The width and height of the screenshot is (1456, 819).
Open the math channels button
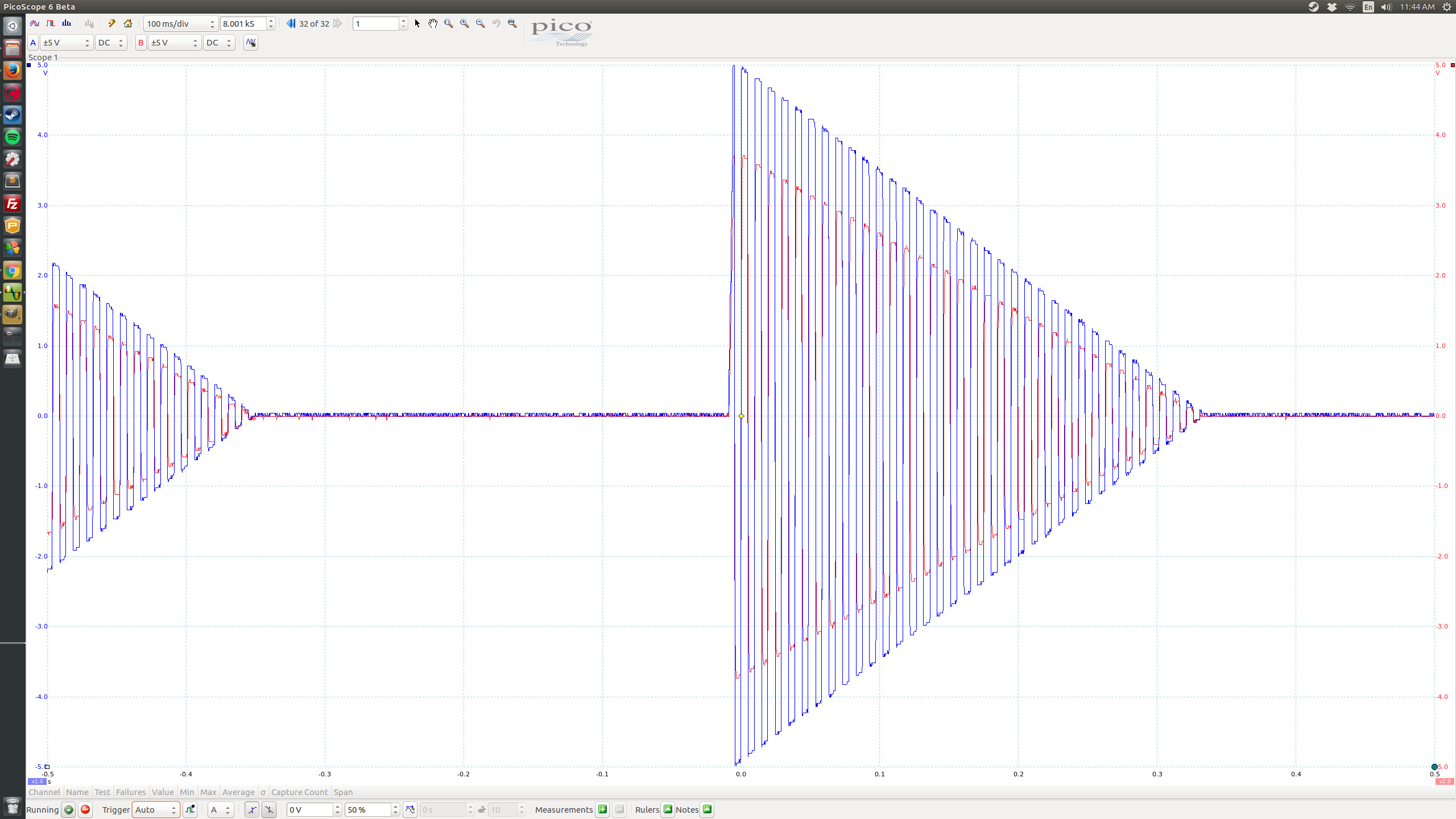(x=251, y=43)
